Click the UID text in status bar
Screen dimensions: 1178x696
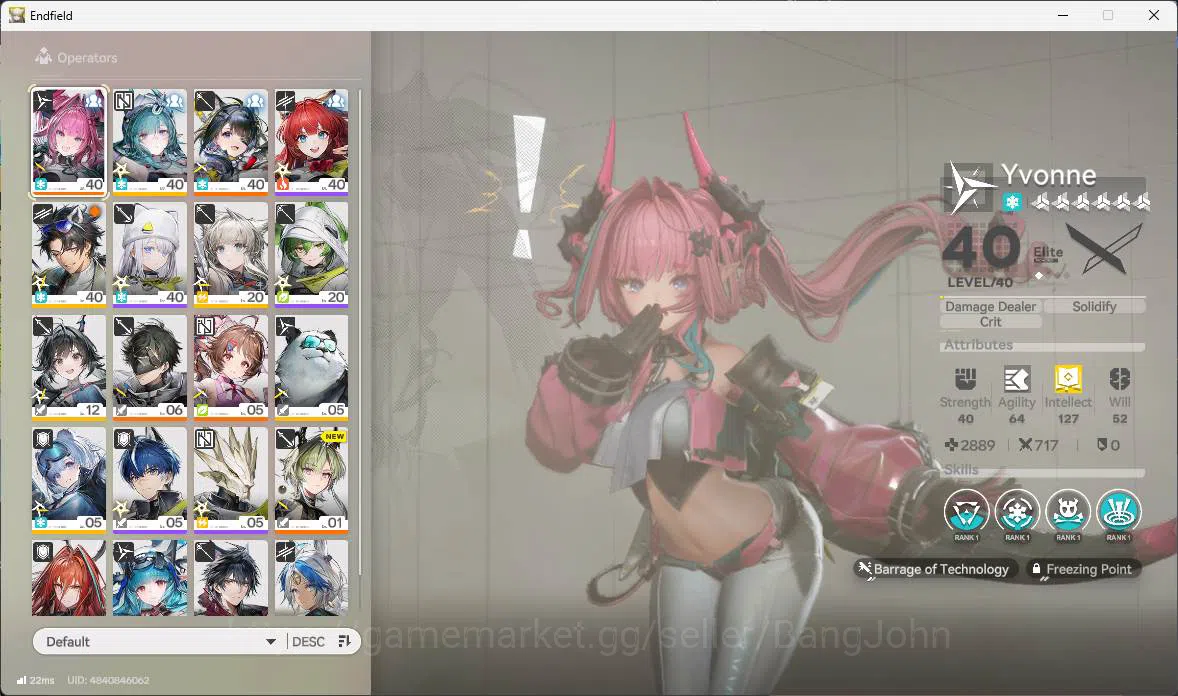[x=108, y=680]
